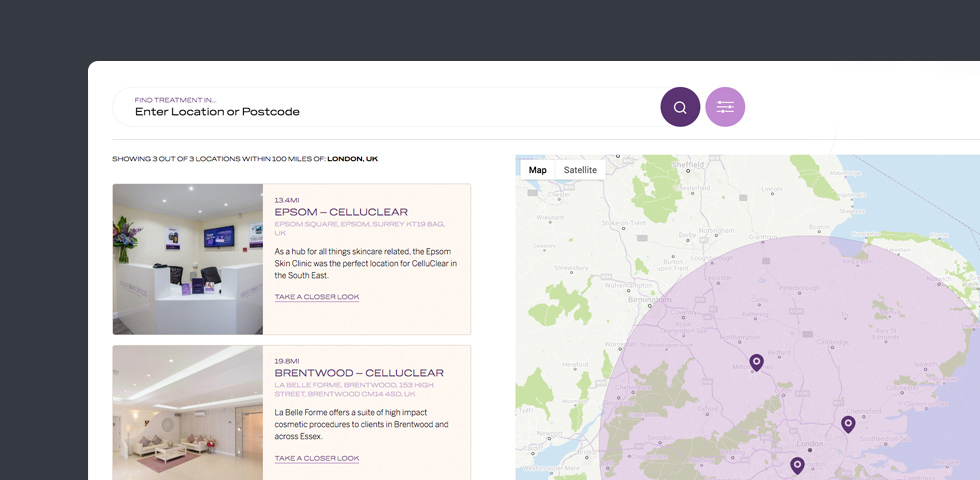Open the Brentwood La Belle Forme photo
Screen dimensions: 980x480
[188, 412]
